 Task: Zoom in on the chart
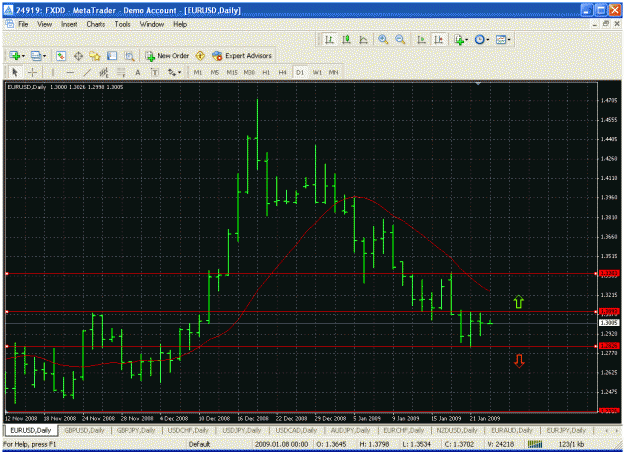[383, 39]
